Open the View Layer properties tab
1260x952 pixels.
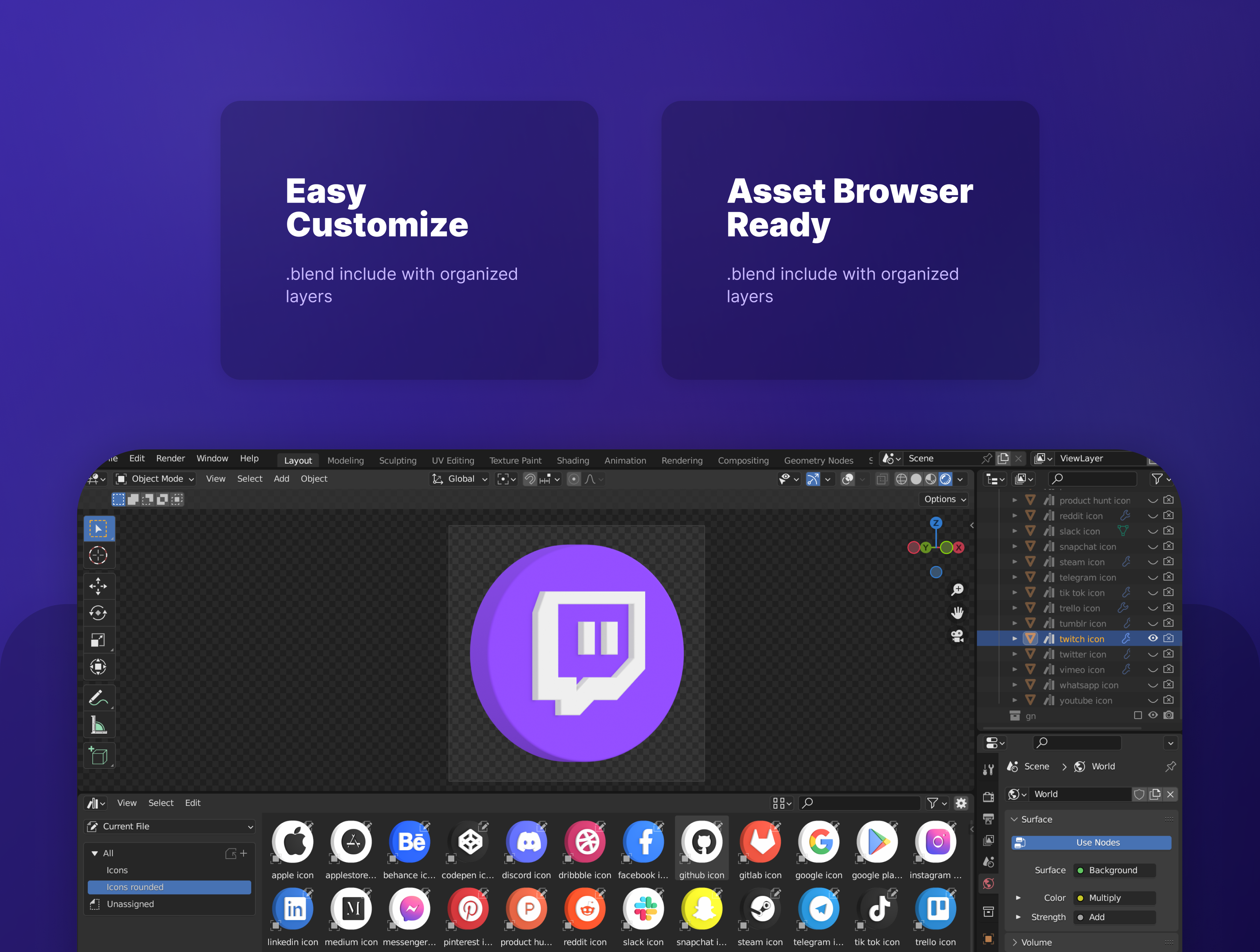coord(989,840)
